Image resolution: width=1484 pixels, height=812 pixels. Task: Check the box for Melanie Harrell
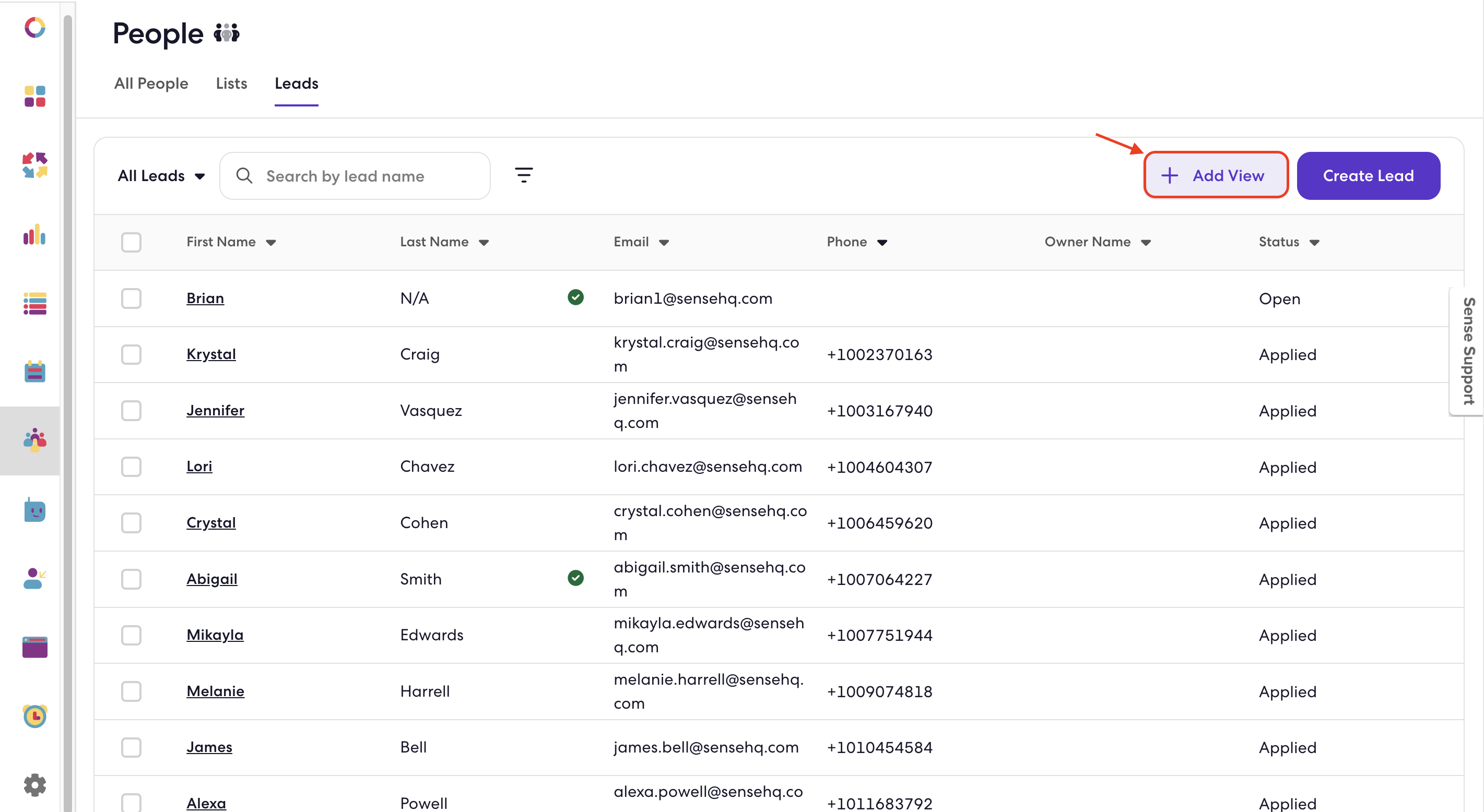[x=132, y=691]
